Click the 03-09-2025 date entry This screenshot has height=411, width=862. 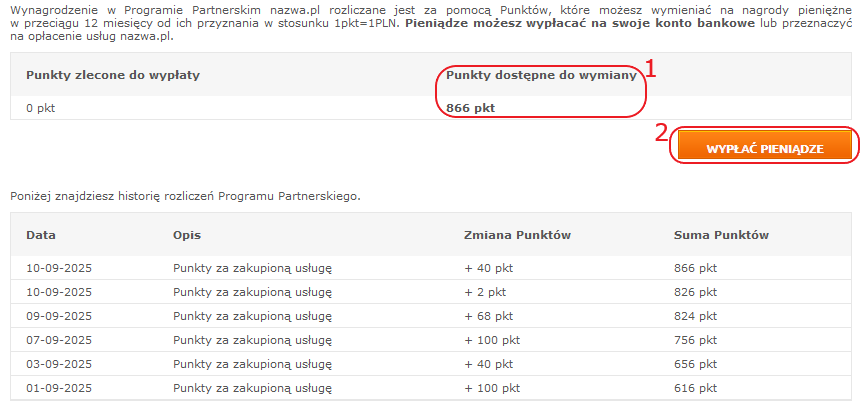59,364
